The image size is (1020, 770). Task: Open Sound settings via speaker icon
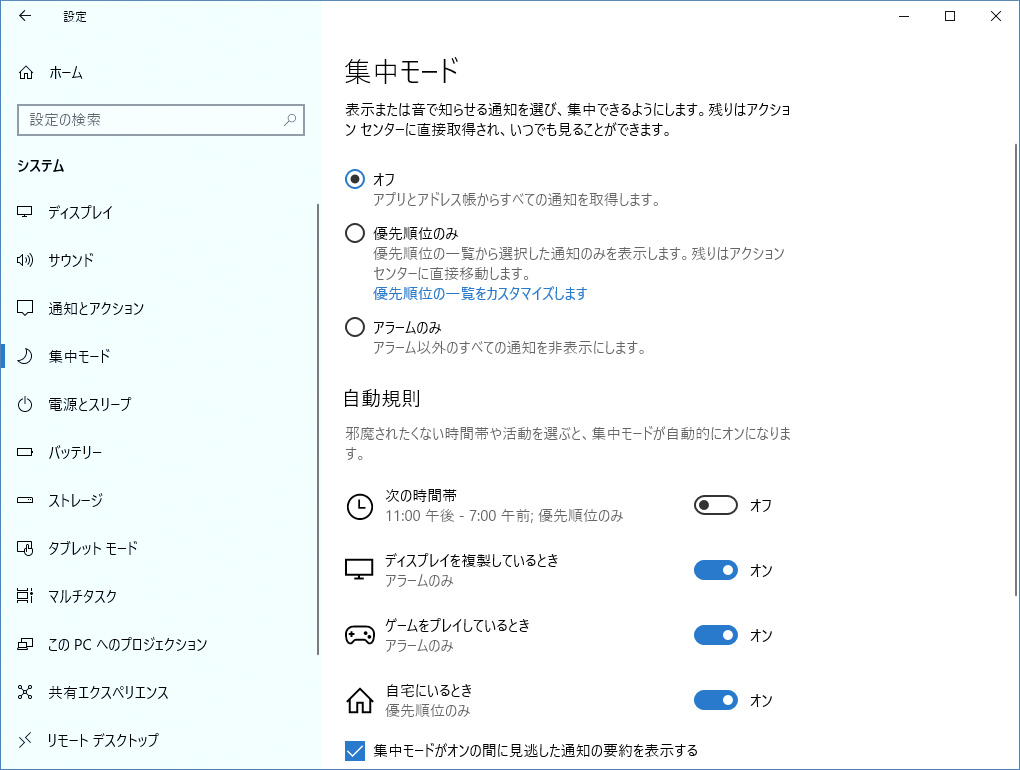tap(26, 261)
